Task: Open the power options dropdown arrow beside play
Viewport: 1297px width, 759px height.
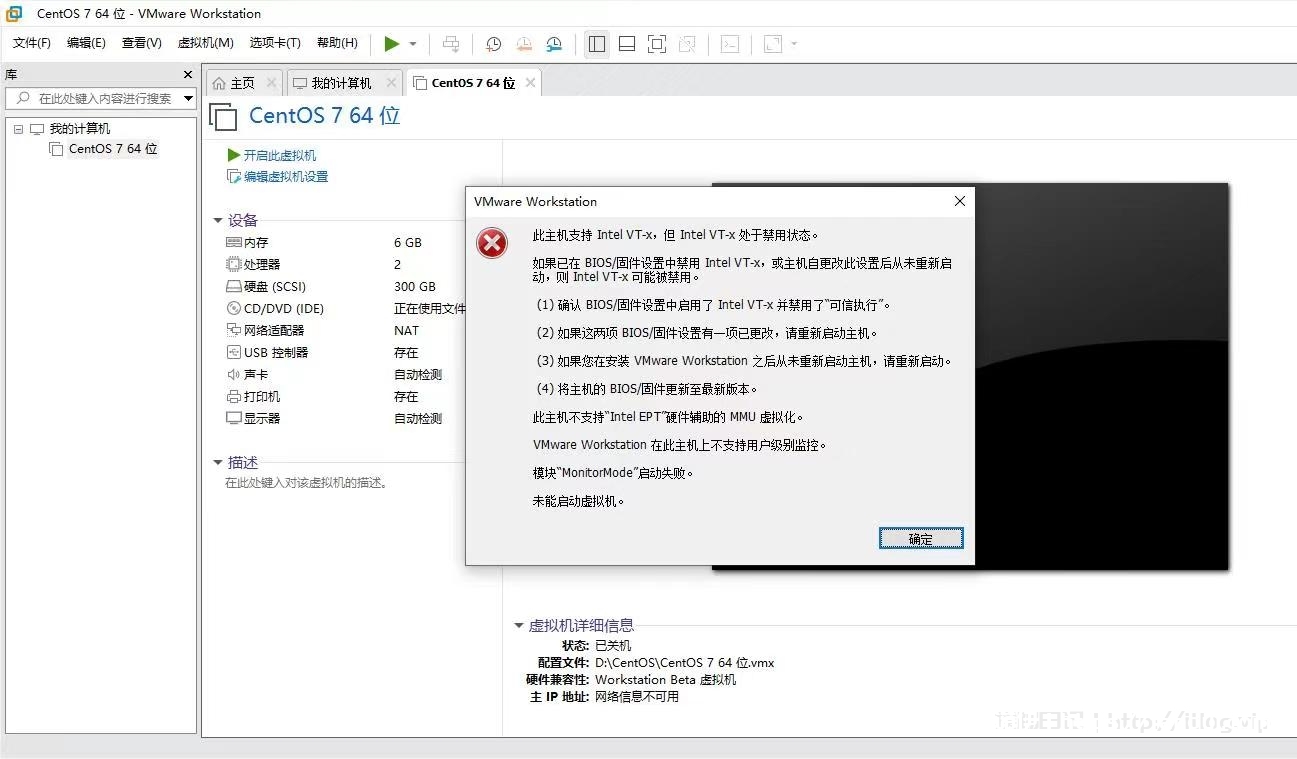Action: (413, 44)
